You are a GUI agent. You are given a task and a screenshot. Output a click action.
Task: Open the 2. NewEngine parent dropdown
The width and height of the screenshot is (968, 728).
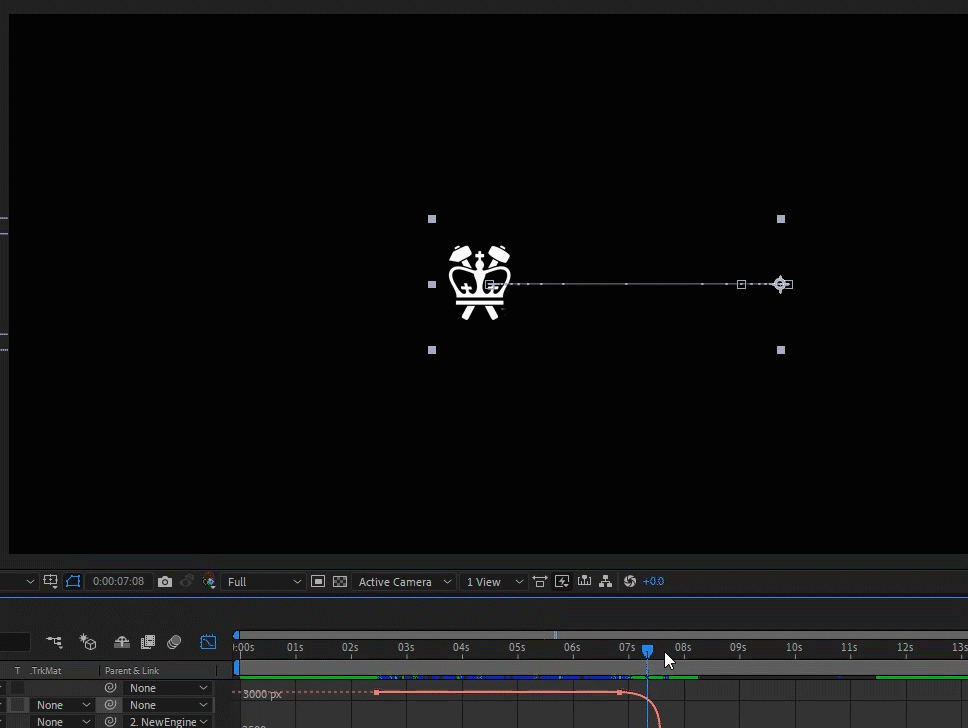(169, 722)
